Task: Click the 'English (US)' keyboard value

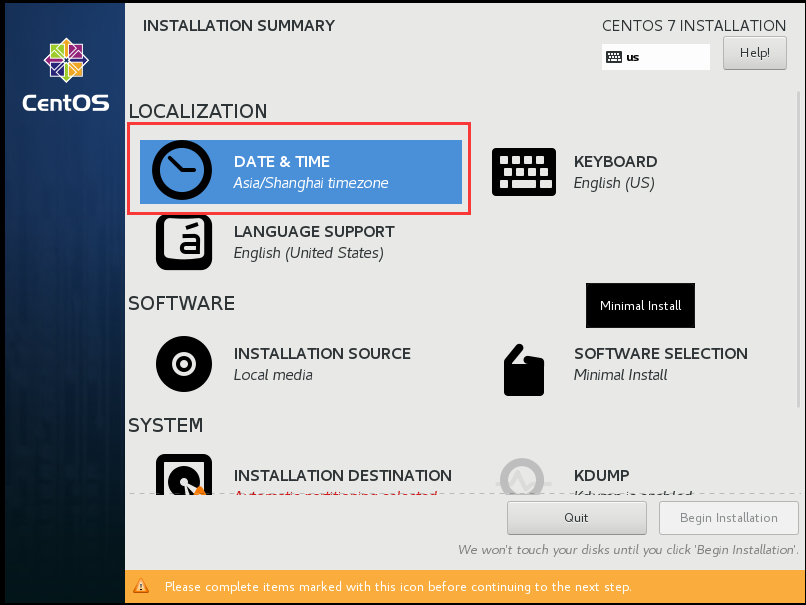Action: tap(614, 183)
